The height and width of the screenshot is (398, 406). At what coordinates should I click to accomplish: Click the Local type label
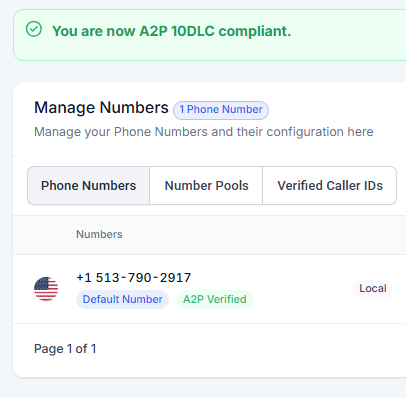(373, 288)
